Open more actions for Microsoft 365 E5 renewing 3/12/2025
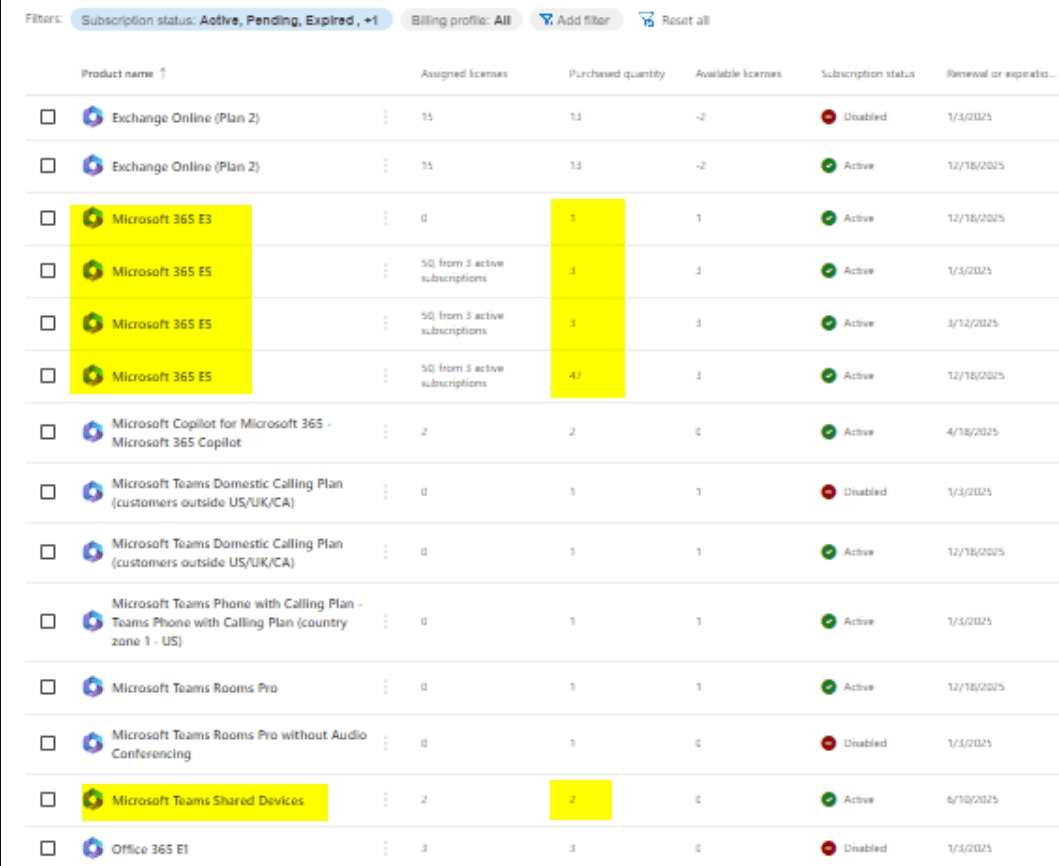 coord(386,323)
